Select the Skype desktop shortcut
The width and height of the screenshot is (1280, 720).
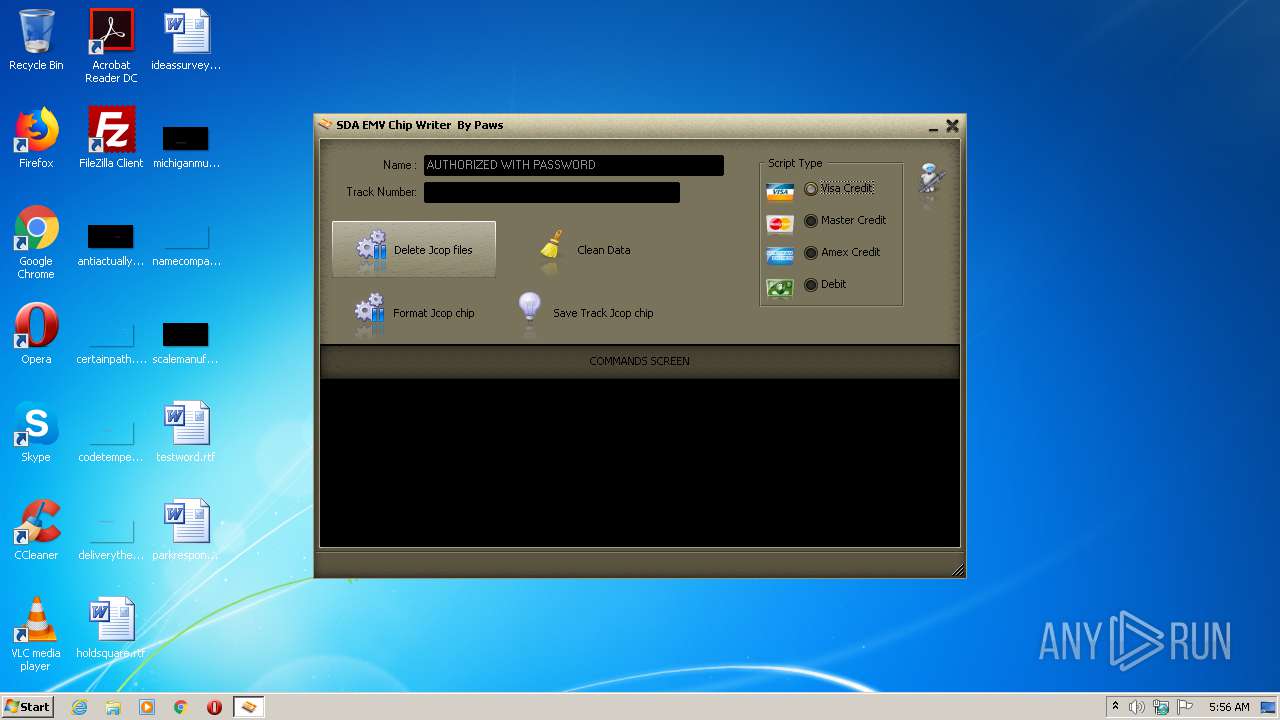pos(36,432)
